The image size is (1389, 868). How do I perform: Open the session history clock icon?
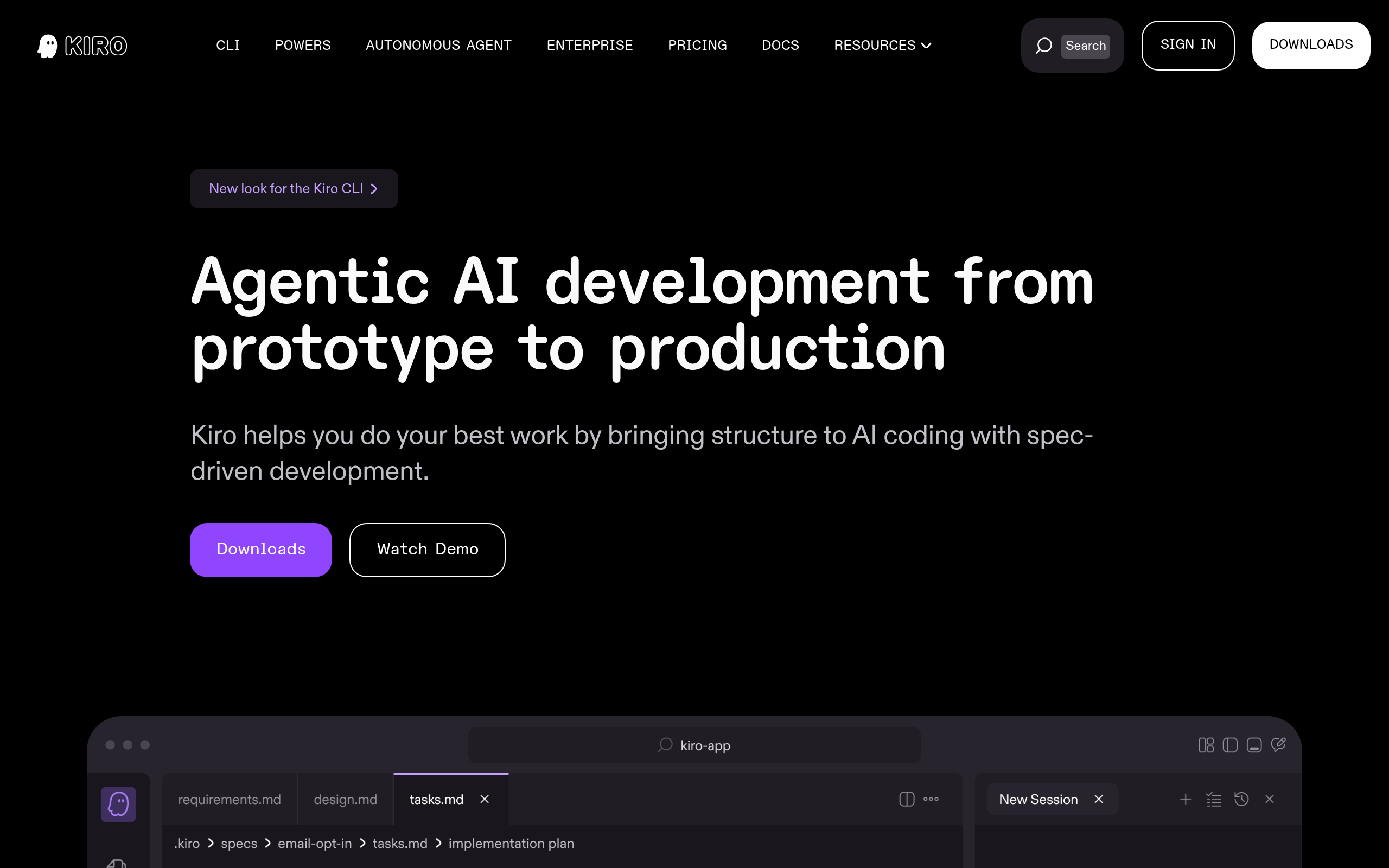pos(1241,799)
